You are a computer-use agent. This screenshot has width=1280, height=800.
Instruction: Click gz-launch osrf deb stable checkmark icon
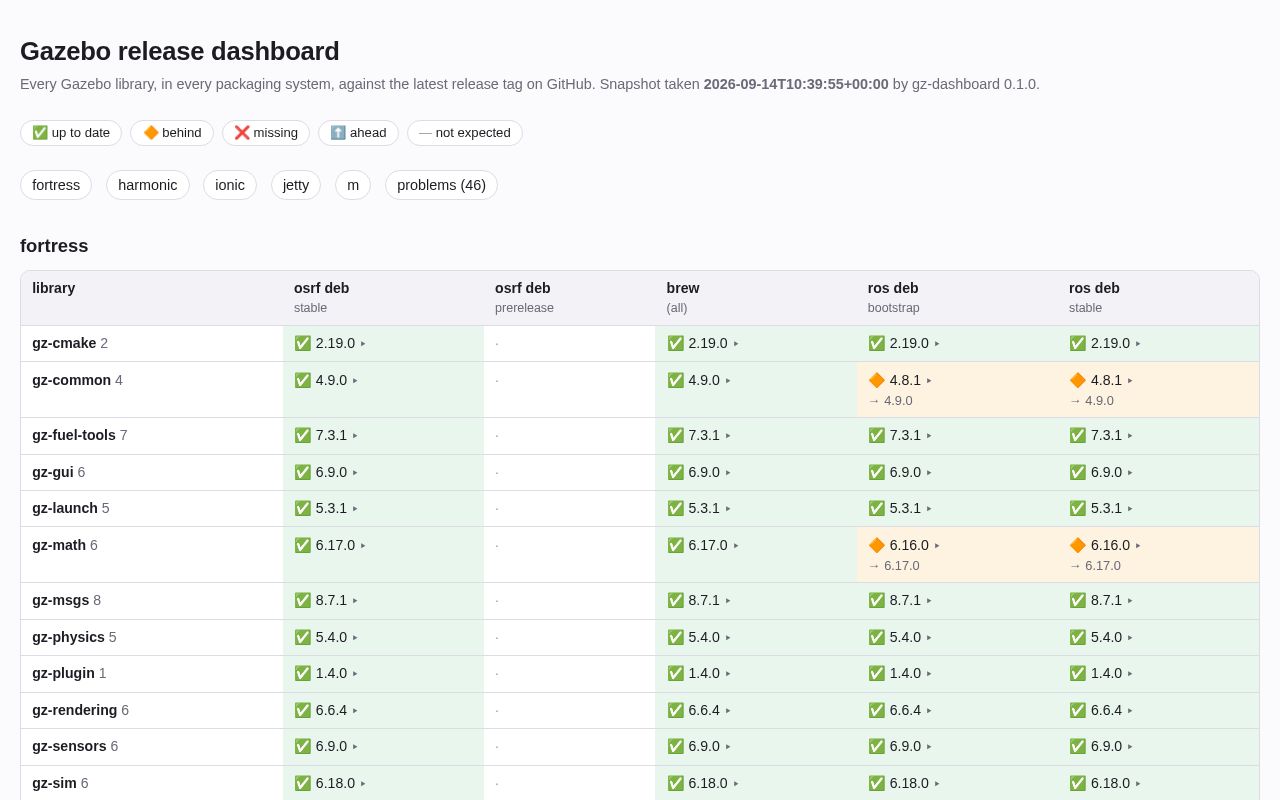click(x=302, y=508)
